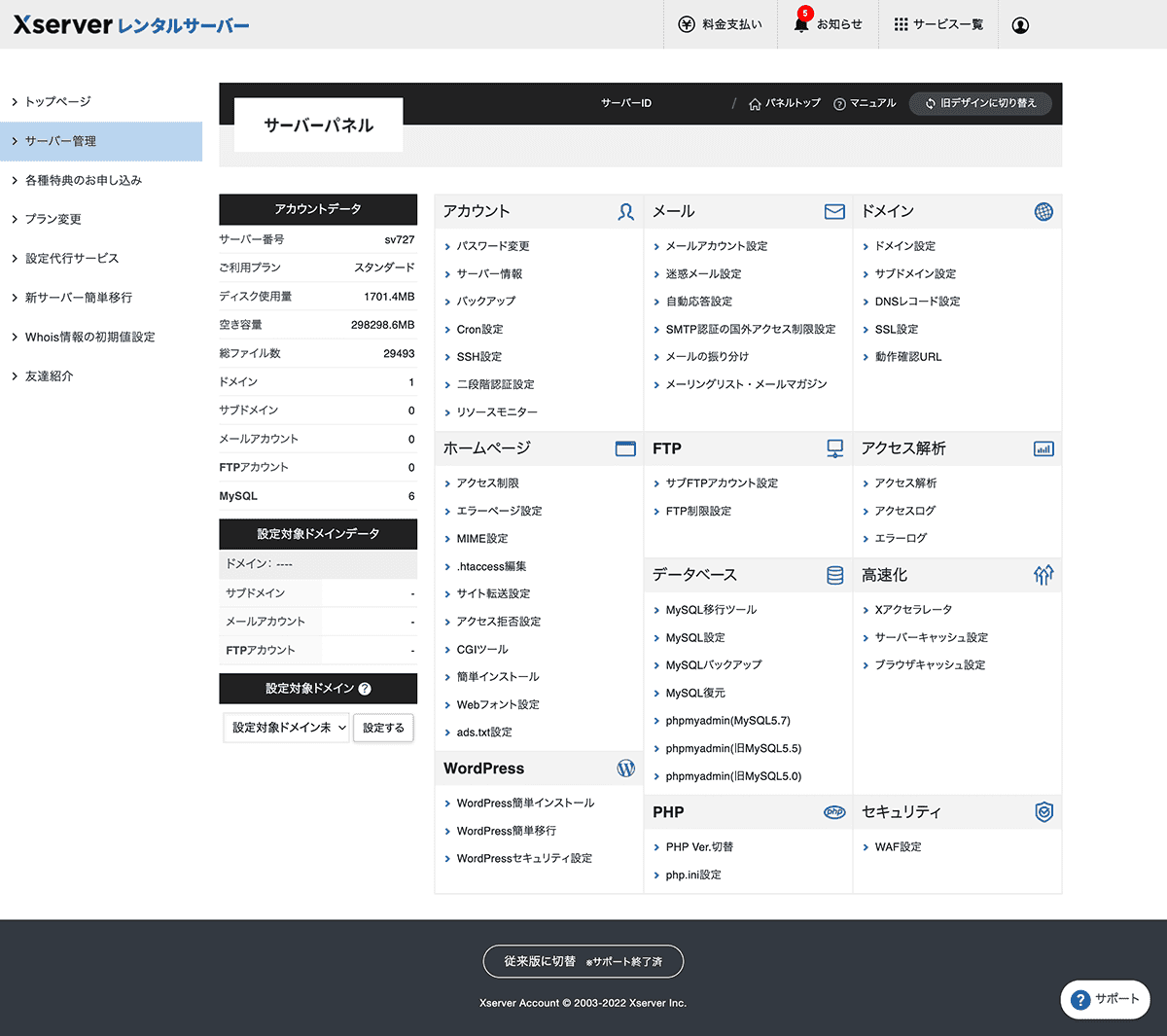The height and width of the screenshot is (1036, 1167).
Task: Click the security shield icon
Action: (1043, 812)
